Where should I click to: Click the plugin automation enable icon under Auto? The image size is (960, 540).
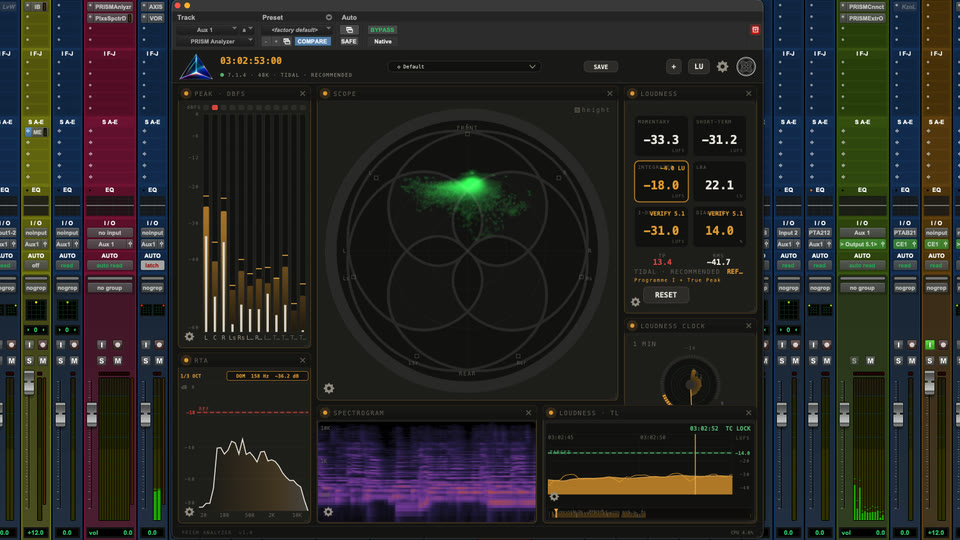tap(349, 29)
